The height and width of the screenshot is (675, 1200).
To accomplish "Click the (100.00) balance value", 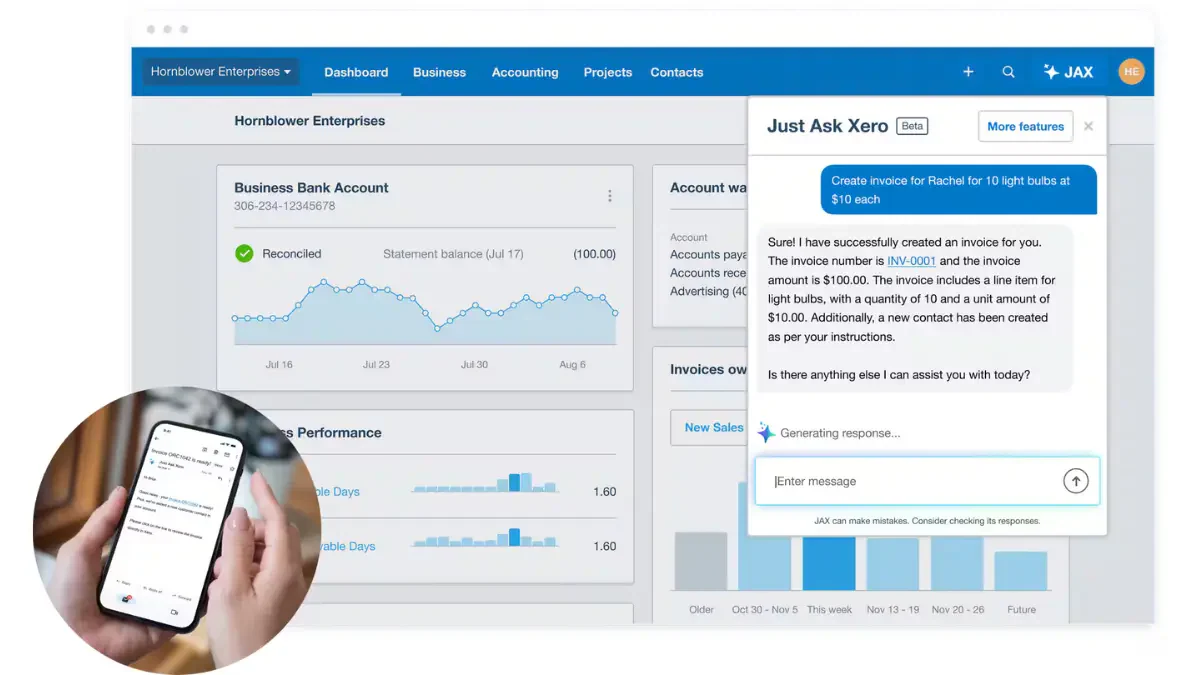I will 594,254.
